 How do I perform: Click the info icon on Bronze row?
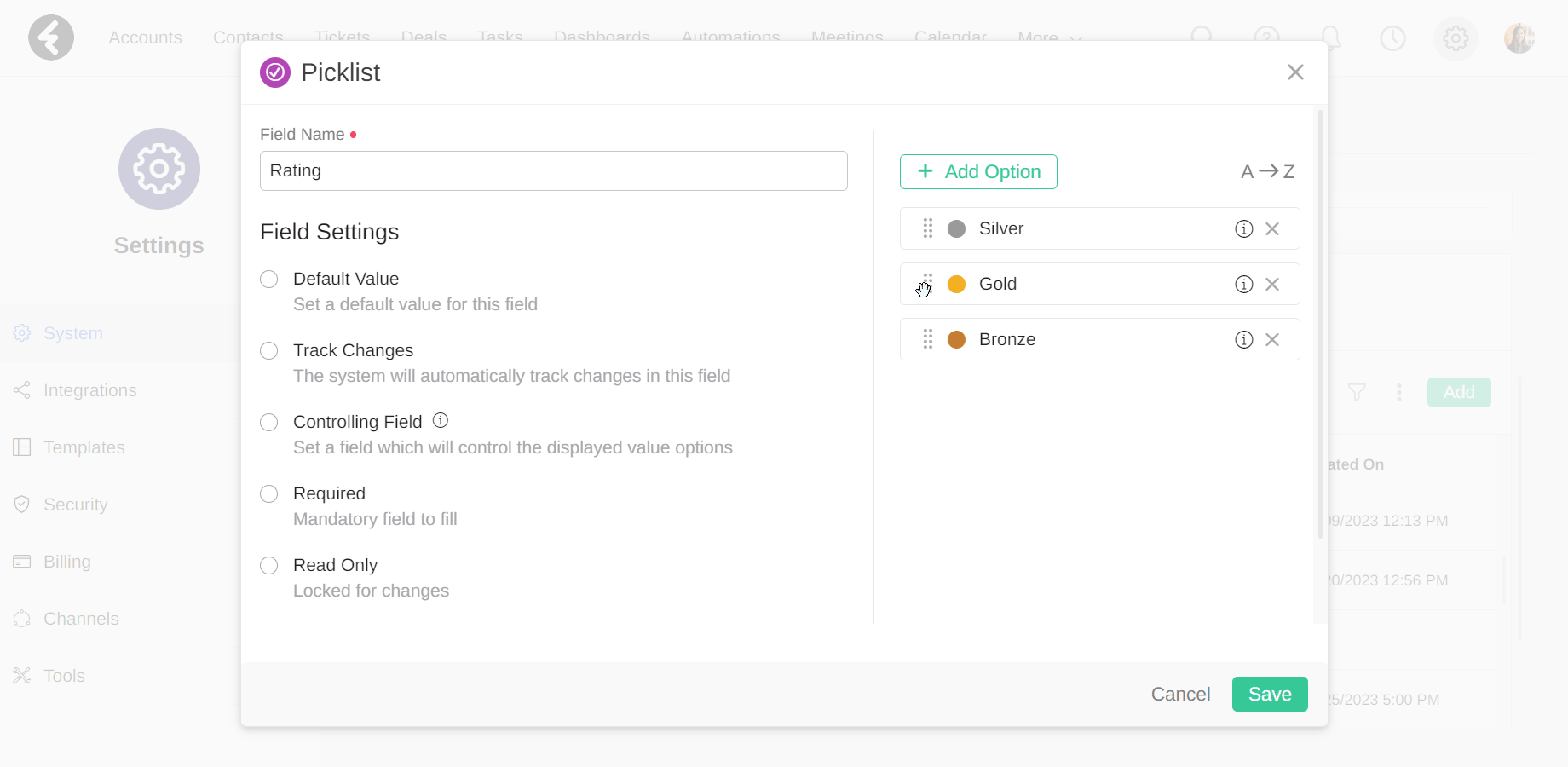pos(1244,339)
